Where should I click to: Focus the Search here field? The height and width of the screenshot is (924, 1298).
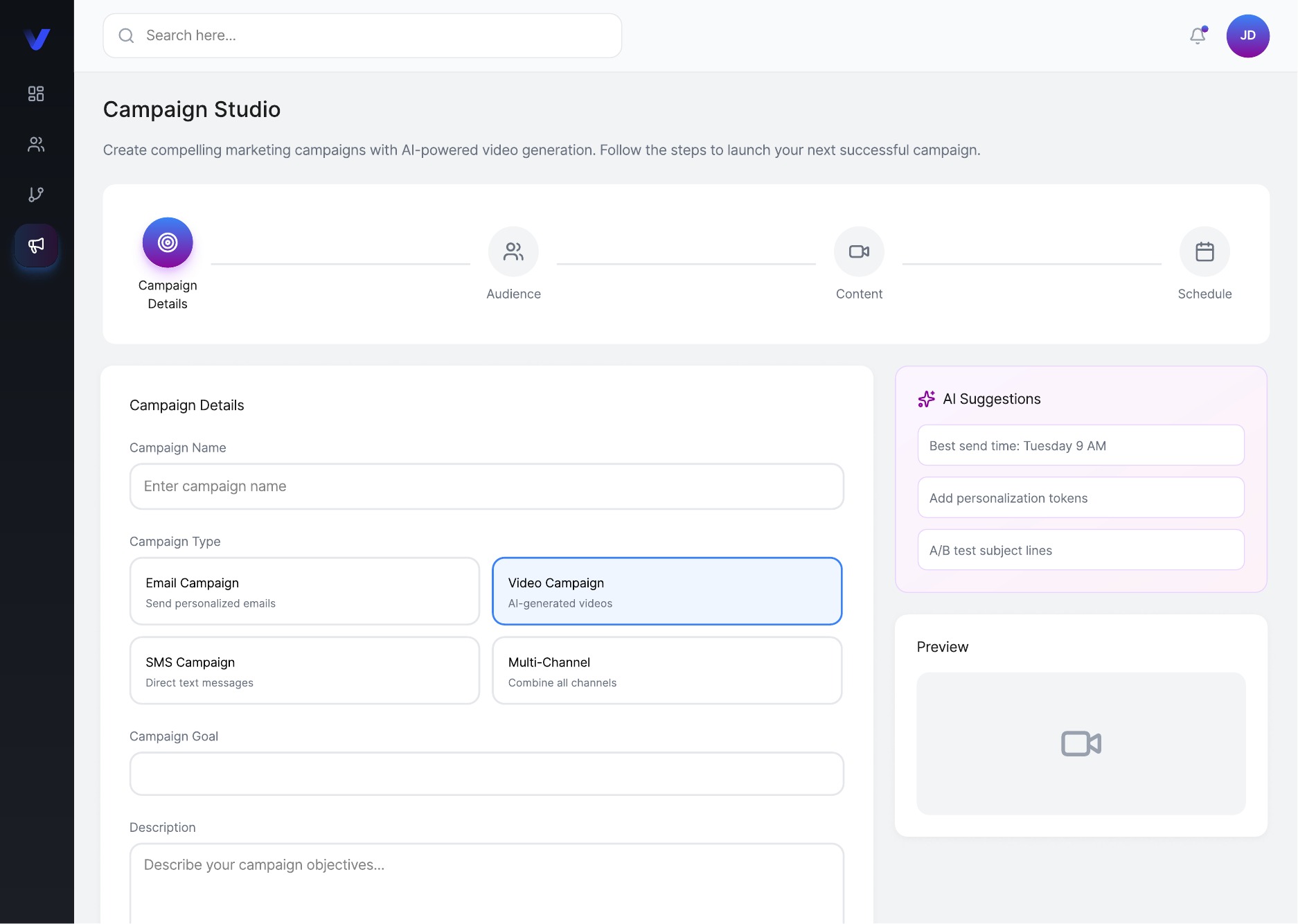tap(362, 35)
